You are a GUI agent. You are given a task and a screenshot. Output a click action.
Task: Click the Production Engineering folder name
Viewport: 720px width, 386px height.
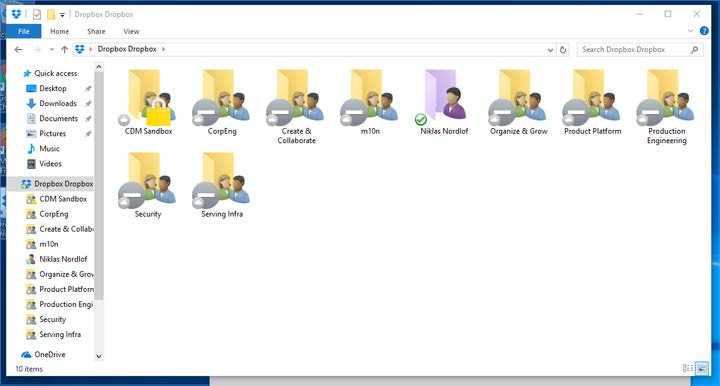[x=667, y=136]
